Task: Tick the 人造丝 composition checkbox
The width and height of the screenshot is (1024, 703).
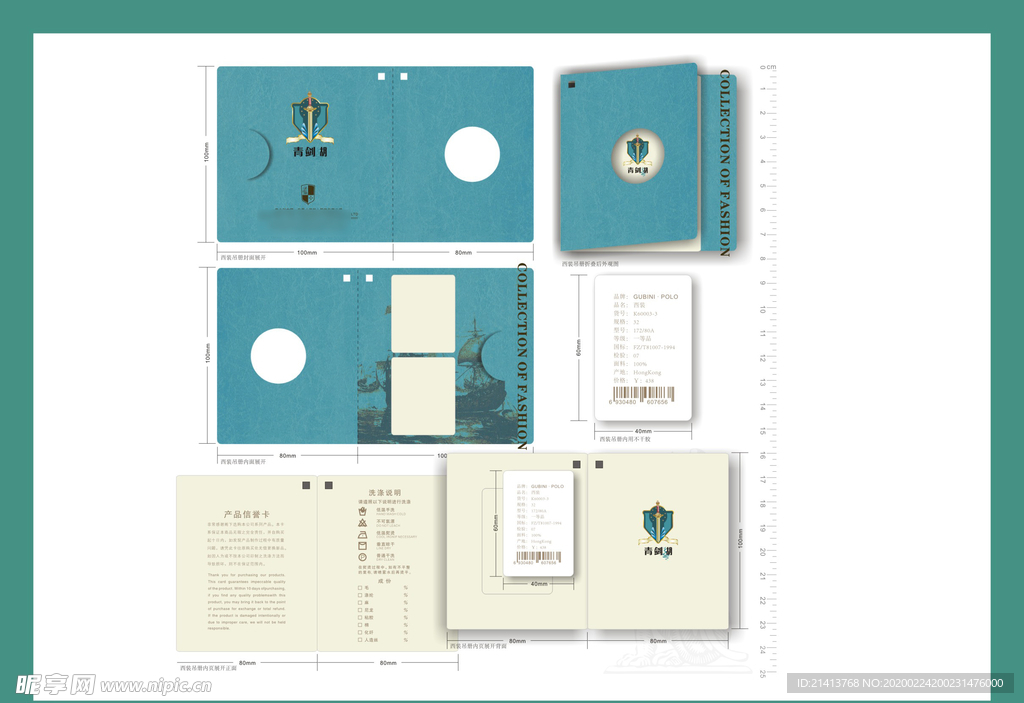Action: [360, 640]
